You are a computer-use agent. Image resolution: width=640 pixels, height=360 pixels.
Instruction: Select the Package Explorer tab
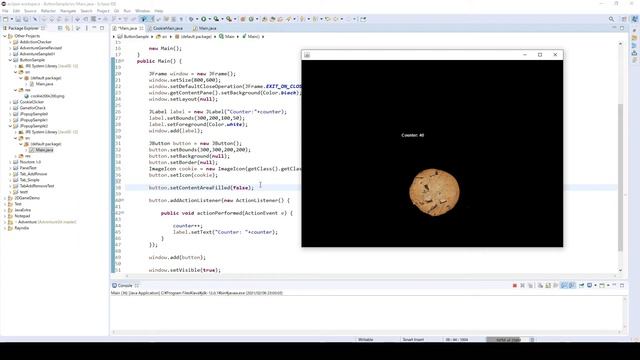coord(23,28)
